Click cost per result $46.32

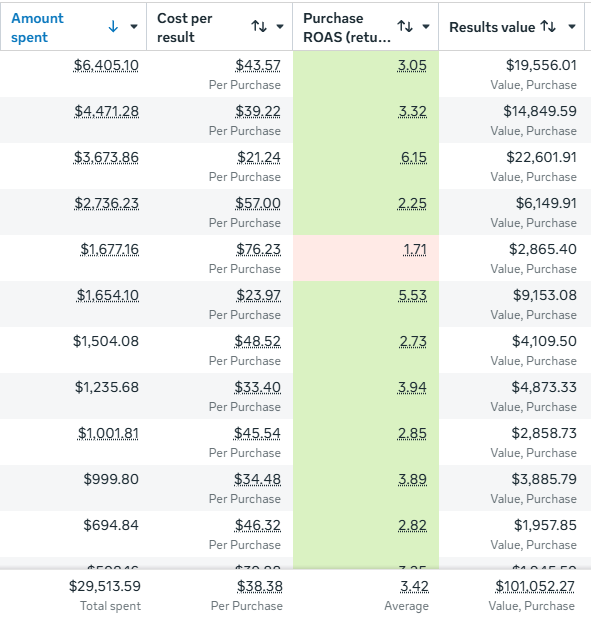(258, 525)
